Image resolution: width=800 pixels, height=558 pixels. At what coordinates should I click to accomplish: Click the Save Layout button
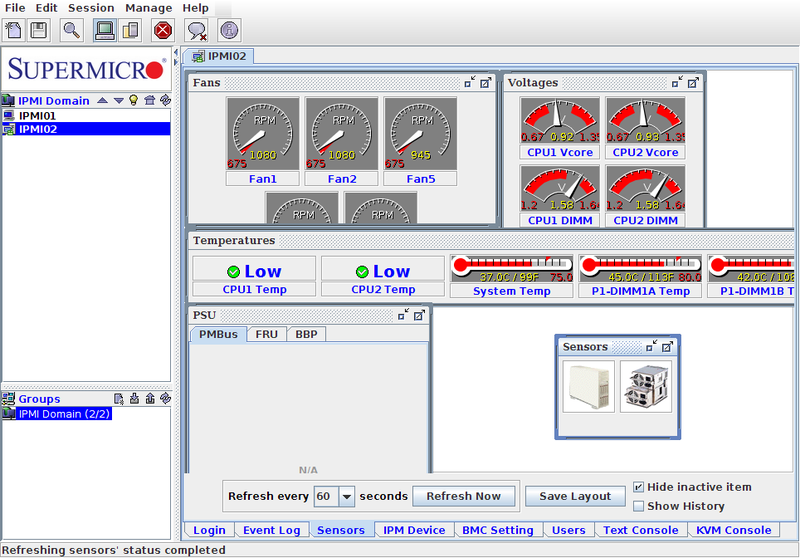tap(575, 496)
